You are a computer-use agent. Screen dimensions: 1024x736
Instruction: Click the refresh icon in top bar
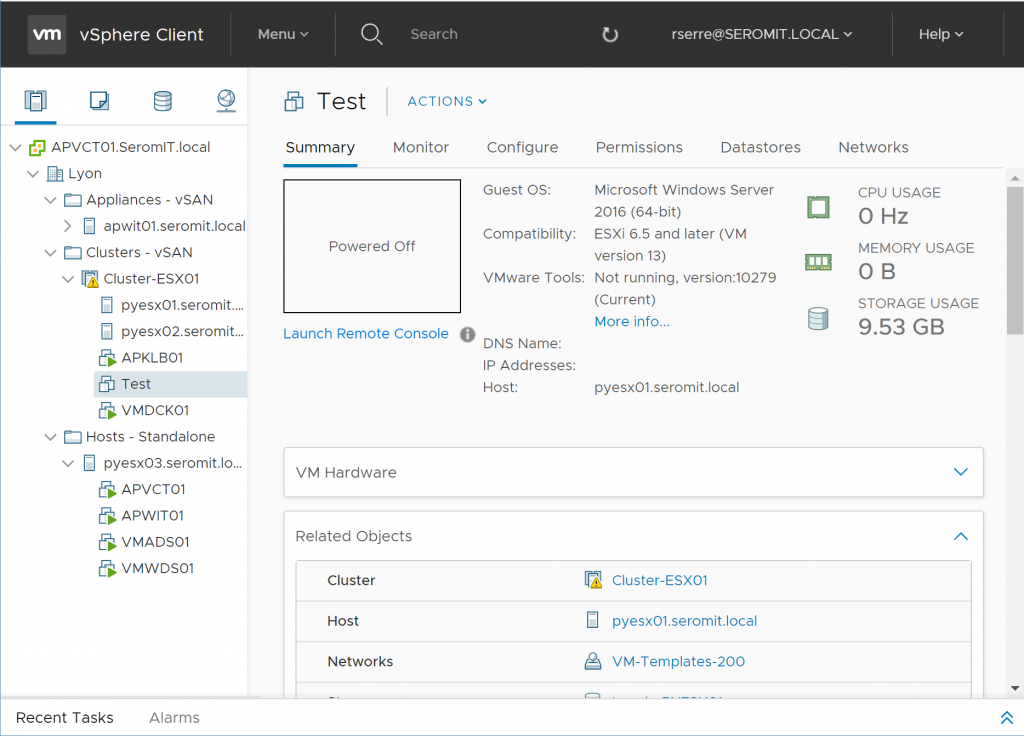pos(610,35)
